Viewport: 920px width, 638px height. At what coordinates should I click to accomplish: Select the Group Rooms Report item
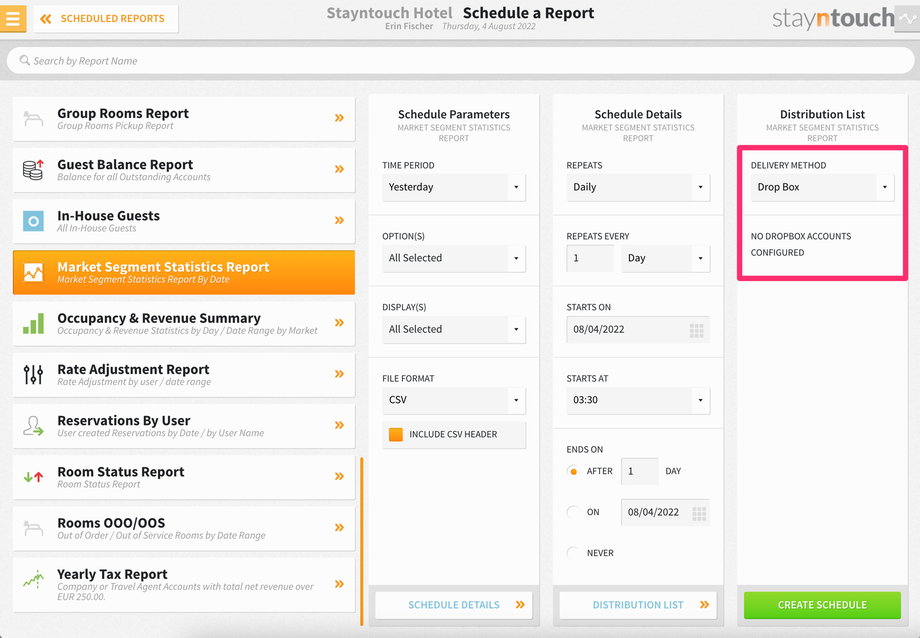(x=184, y=119)
